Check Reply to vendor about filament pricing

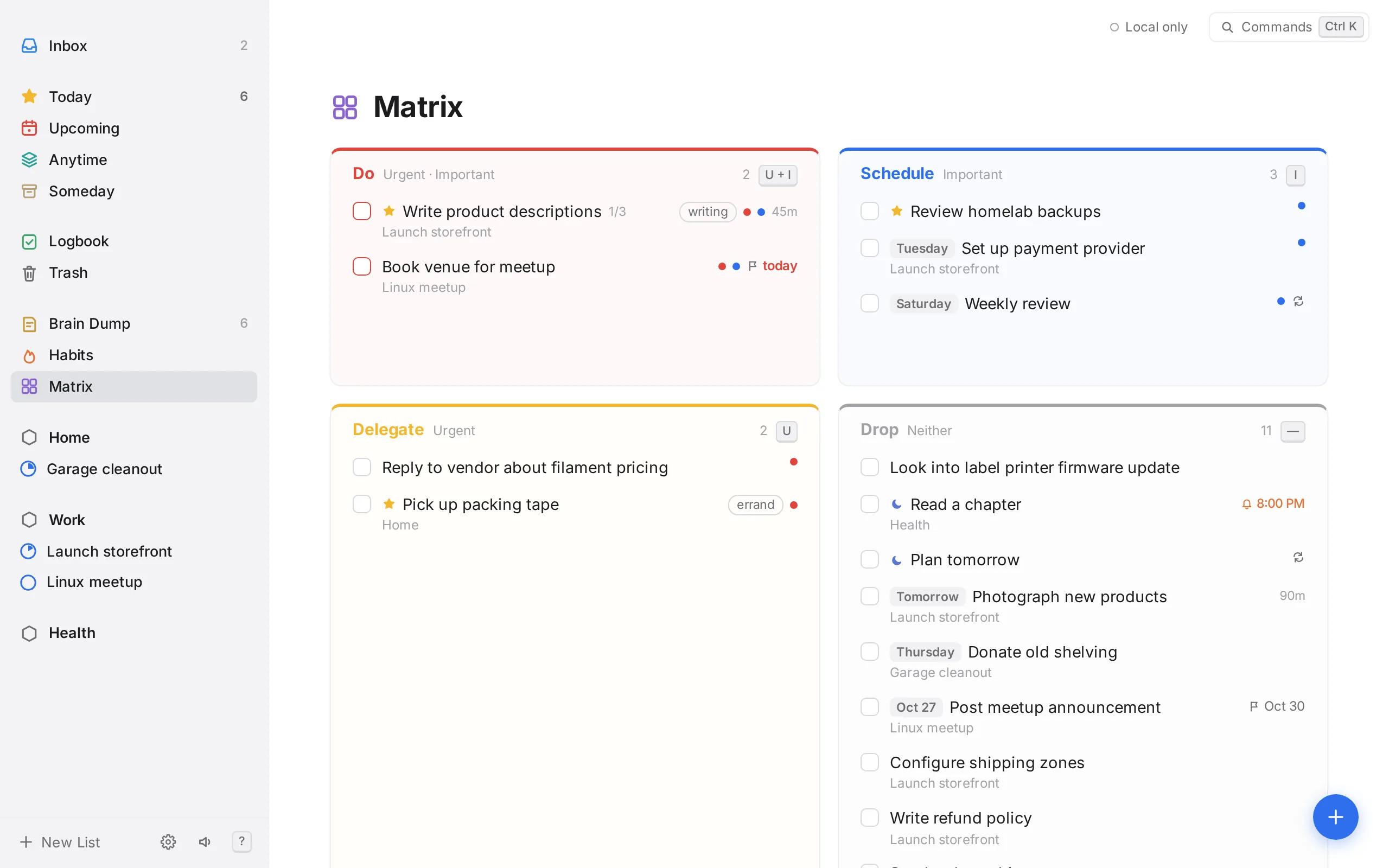361,467
